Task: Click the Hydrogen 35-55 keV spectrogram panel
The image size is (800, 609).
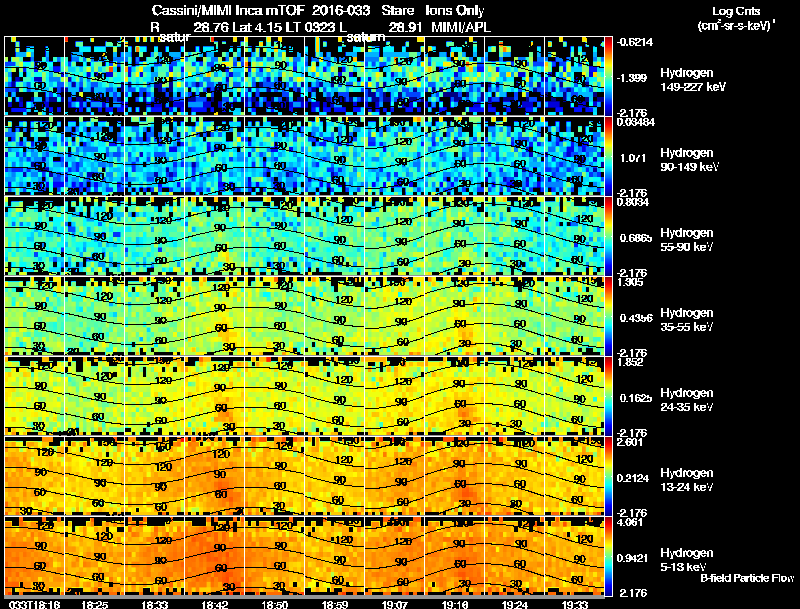Action: tap(304, 316)
